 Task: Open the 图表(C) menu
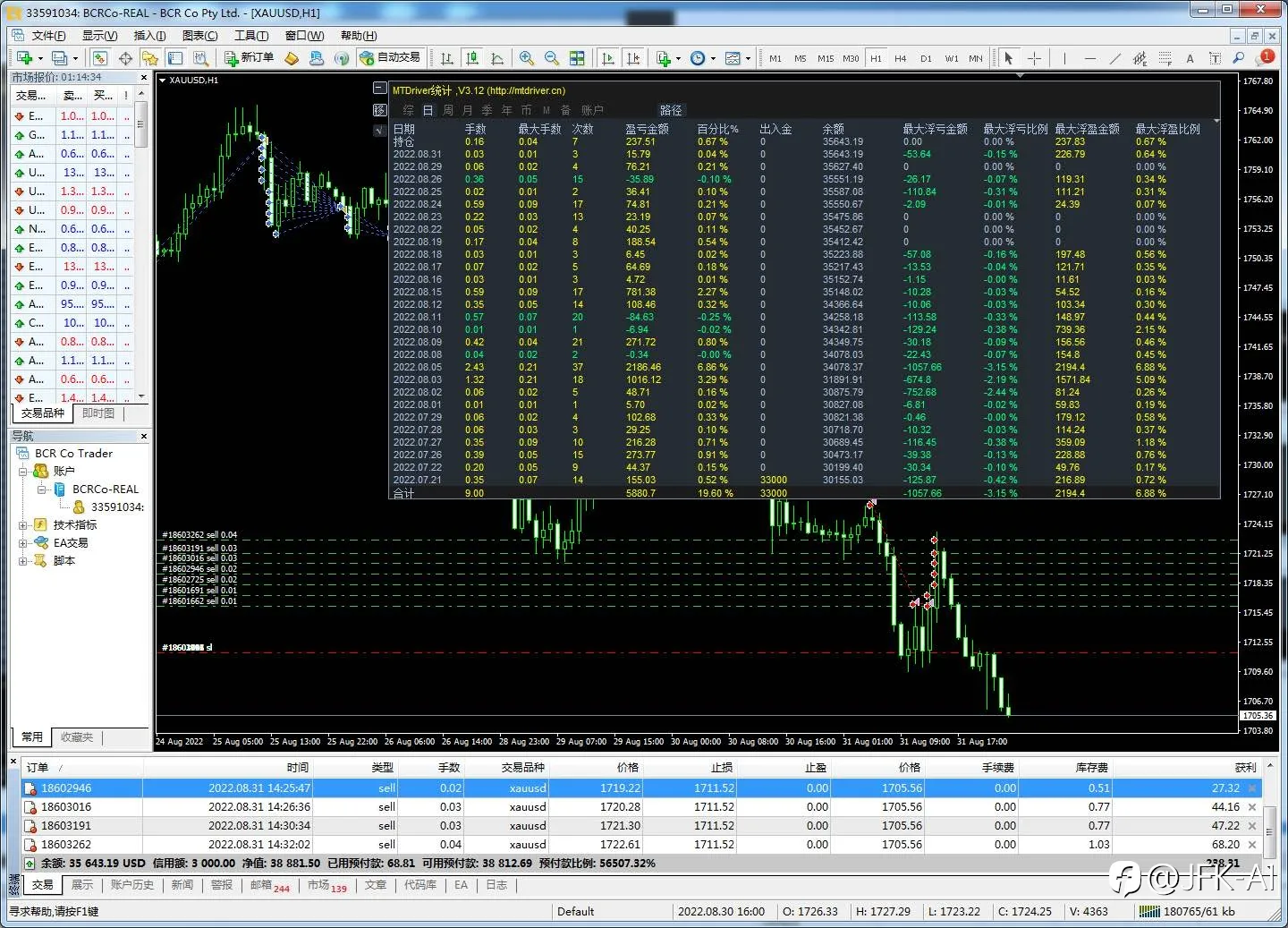pos(199,36)
